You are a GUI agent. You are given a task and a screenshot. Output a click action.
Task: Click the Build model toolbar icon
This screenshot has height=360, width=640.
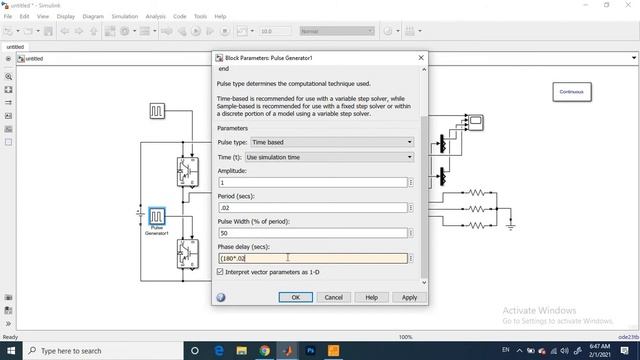(x=410, y=31)
